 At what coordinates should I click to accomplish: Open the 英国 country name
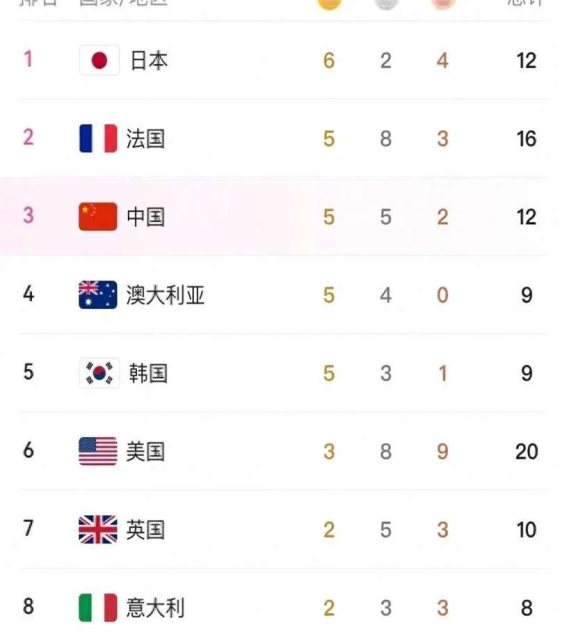click(x=146, y=530)
